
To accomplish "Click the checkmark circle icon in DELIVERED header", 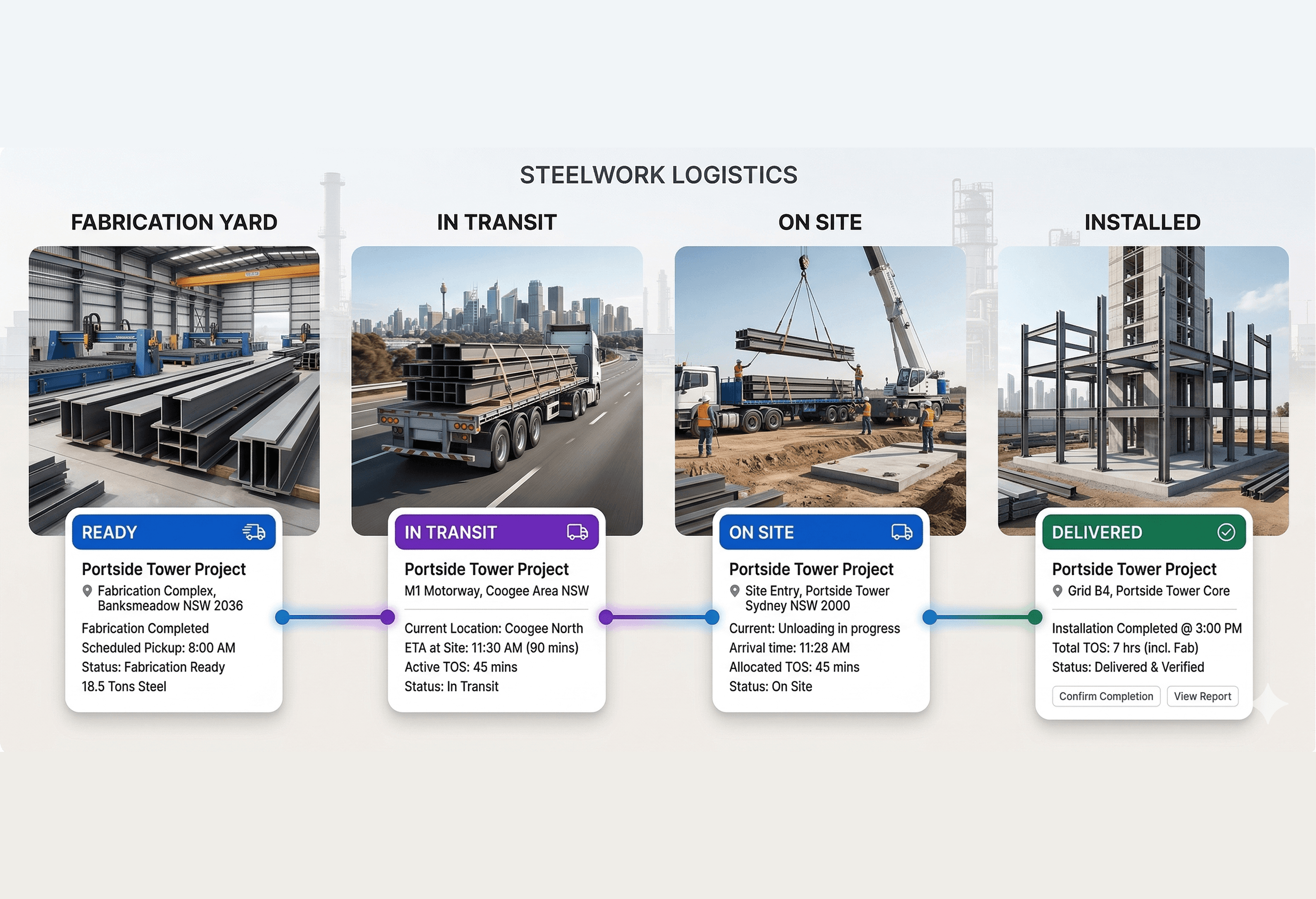I will coord(1226,532).
